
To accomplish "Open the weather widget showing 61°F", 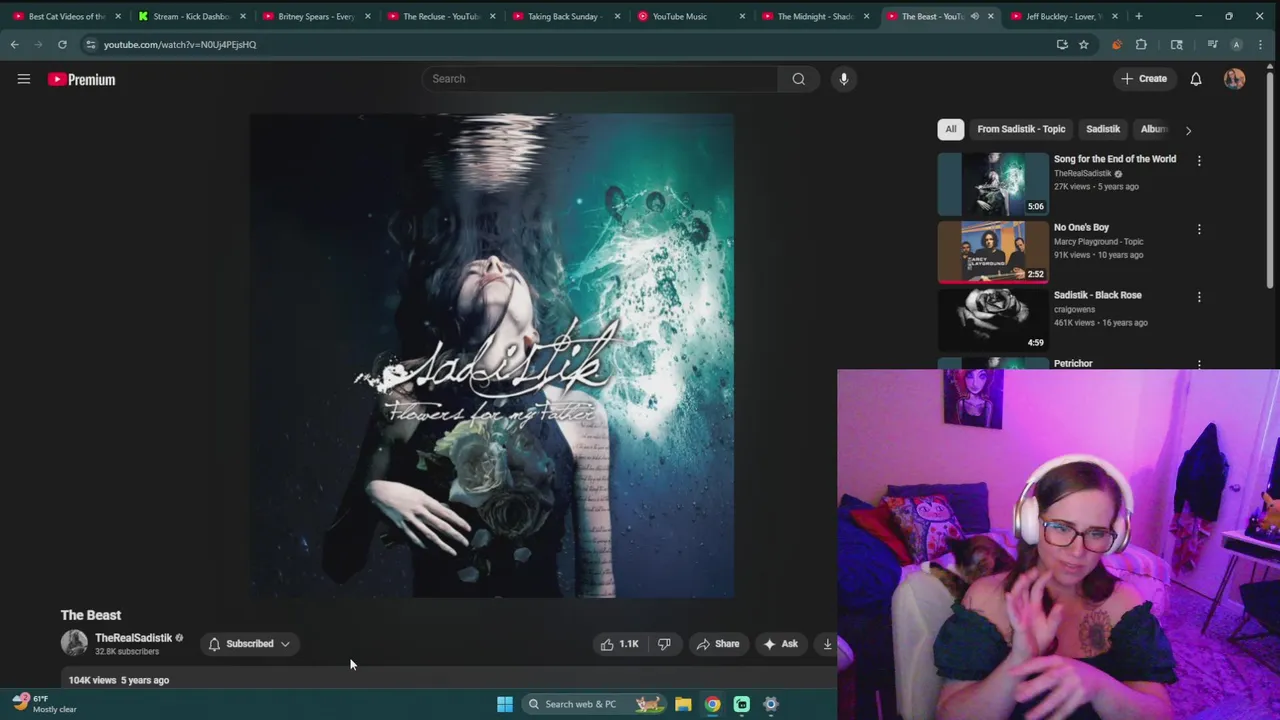I will click(x=45, y=704).
